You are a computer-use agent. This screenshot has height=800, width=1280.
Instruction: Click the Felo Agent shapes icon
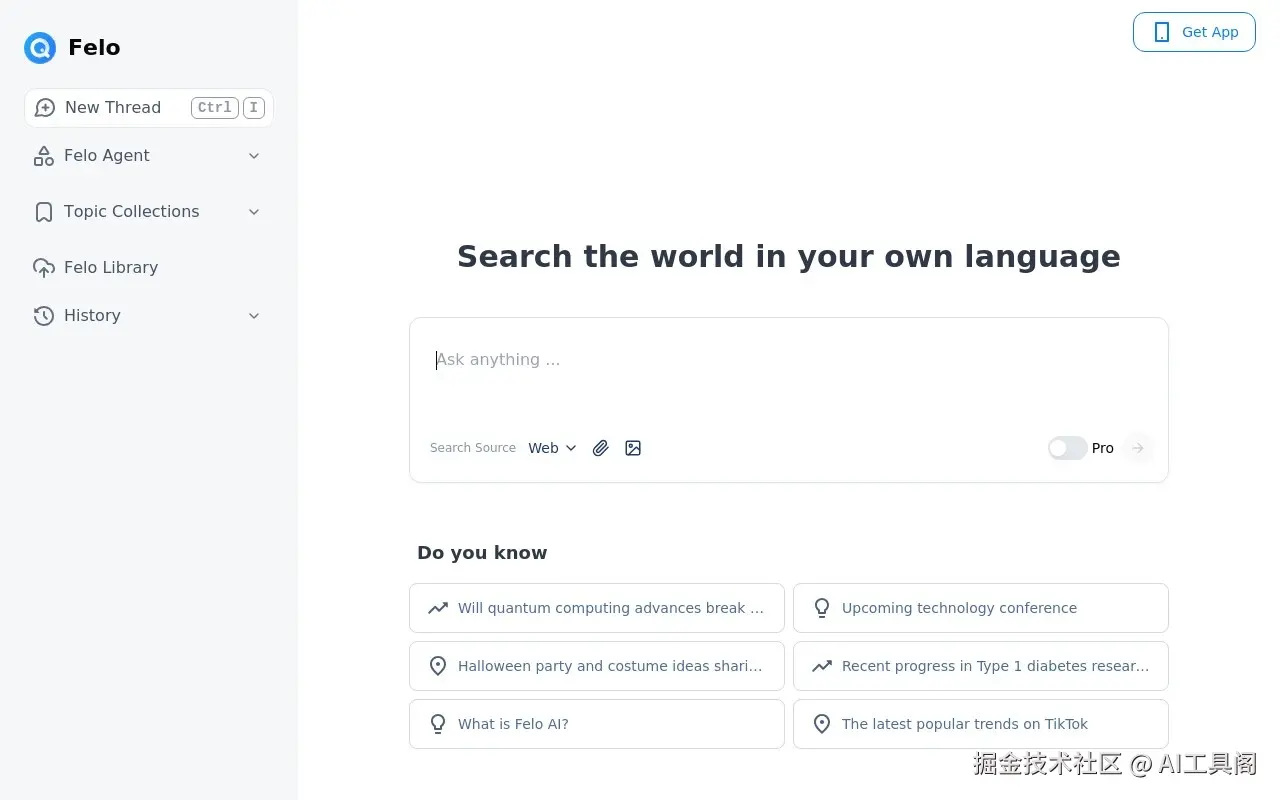pyautogui.click(x=44, y=156)
